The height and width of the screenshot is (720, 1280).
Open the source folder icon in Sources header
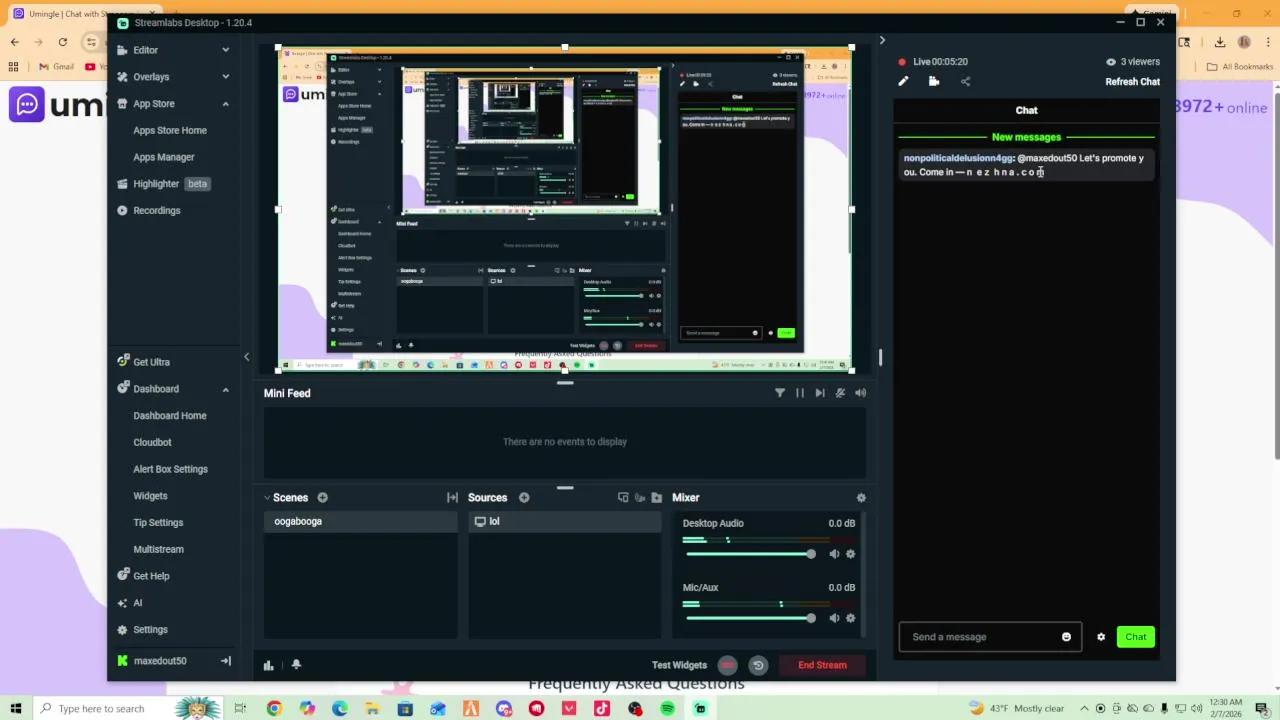pos(656,497)
